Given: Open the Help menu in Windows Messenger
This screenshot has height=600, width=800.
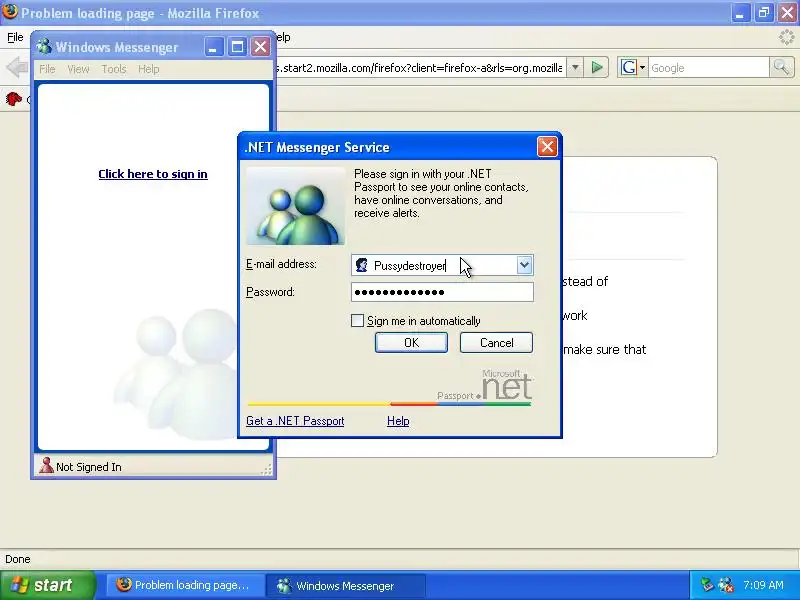Looking at the screenshot, I should point(148,69).
